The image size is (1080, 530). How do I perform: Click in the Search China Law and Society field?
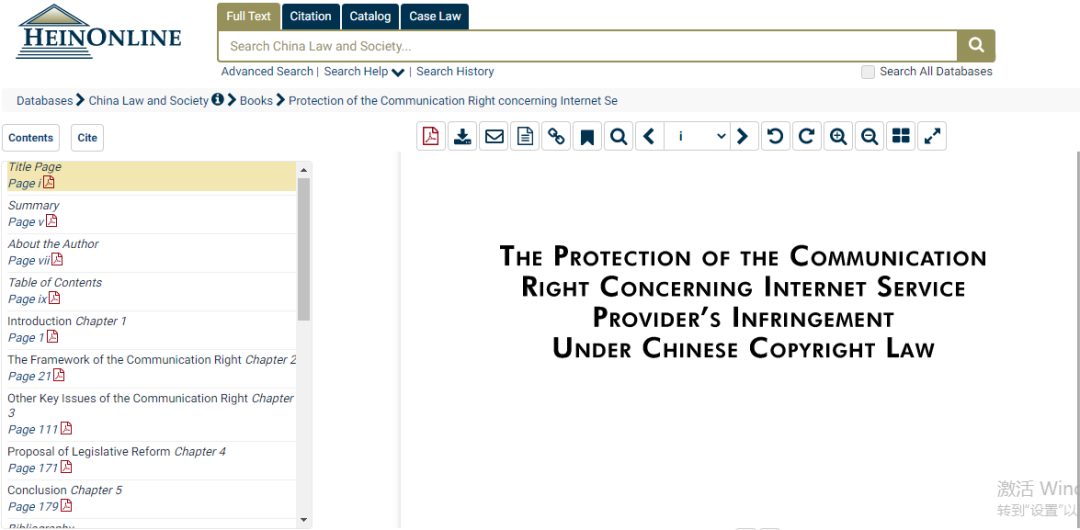587,46
